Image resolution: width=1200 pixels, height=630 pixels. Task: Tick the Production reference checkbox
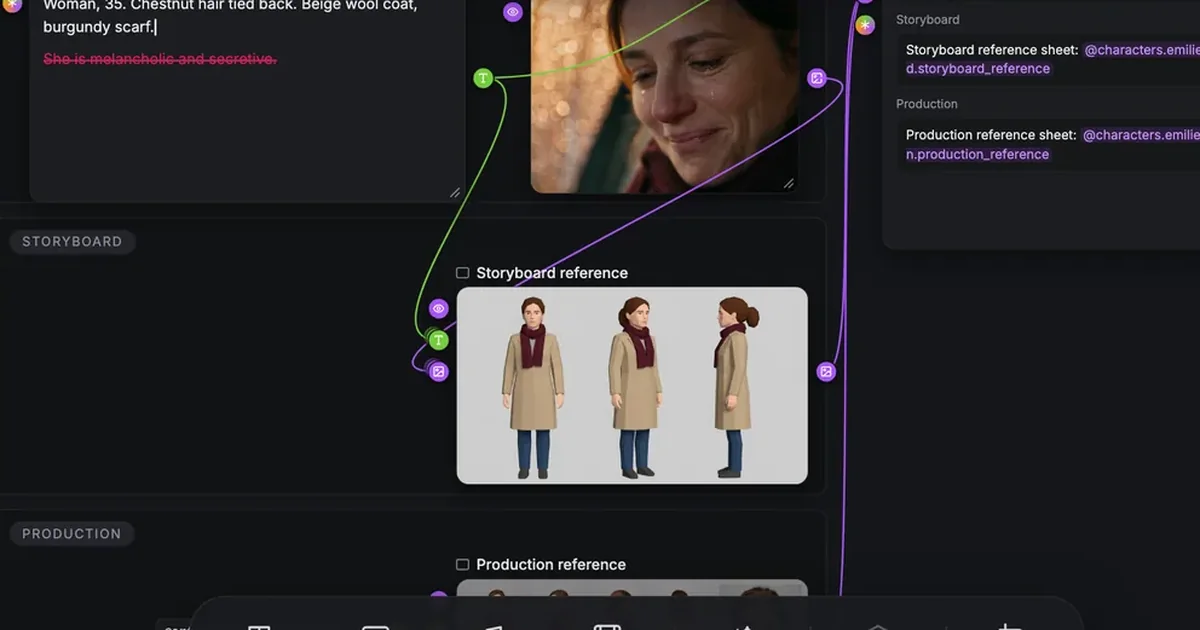(462, 565)
